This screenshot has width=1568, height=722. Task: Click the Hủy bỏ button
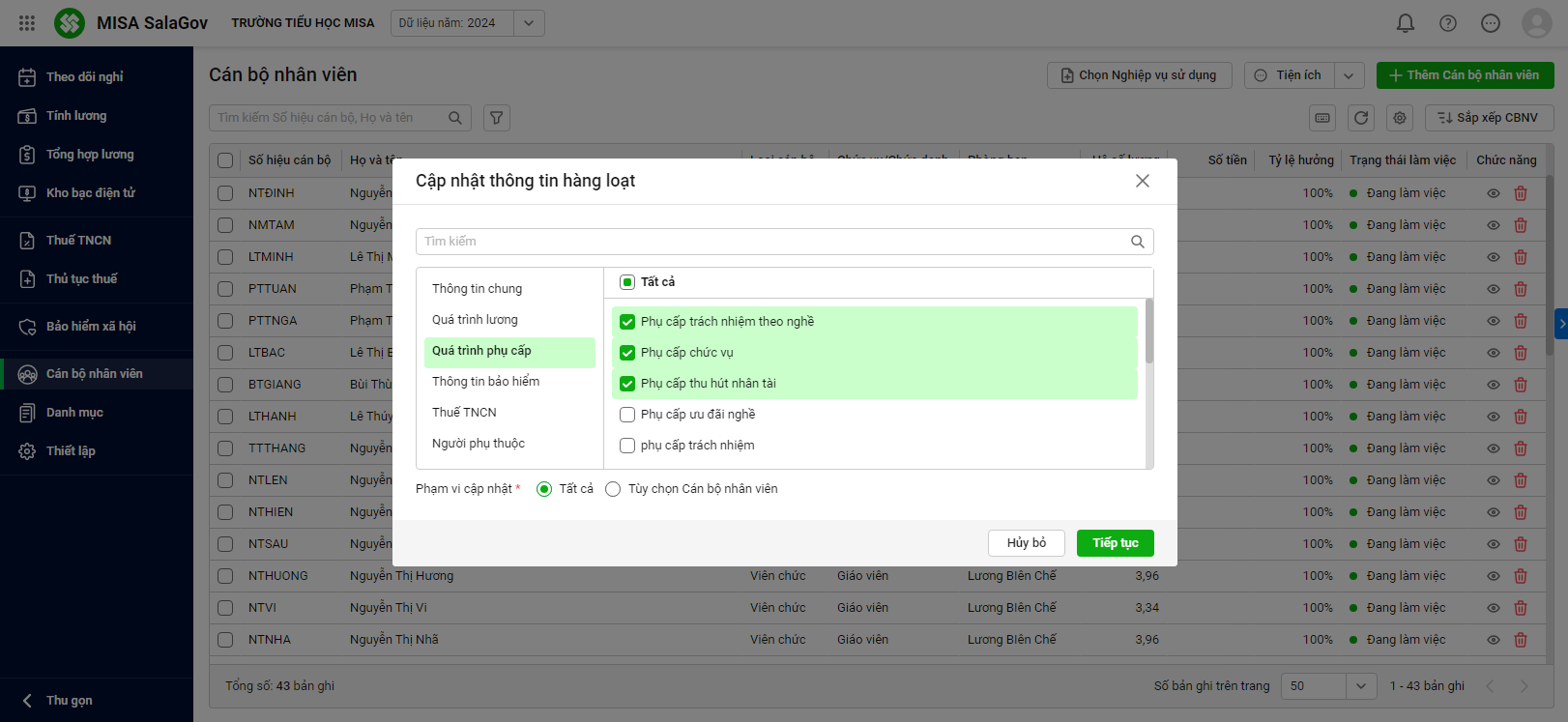pyautogui.click(x=1026, y=543)
